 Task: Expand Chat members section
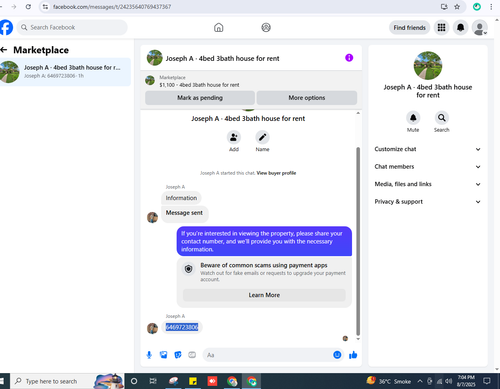(x=428, y=167)
